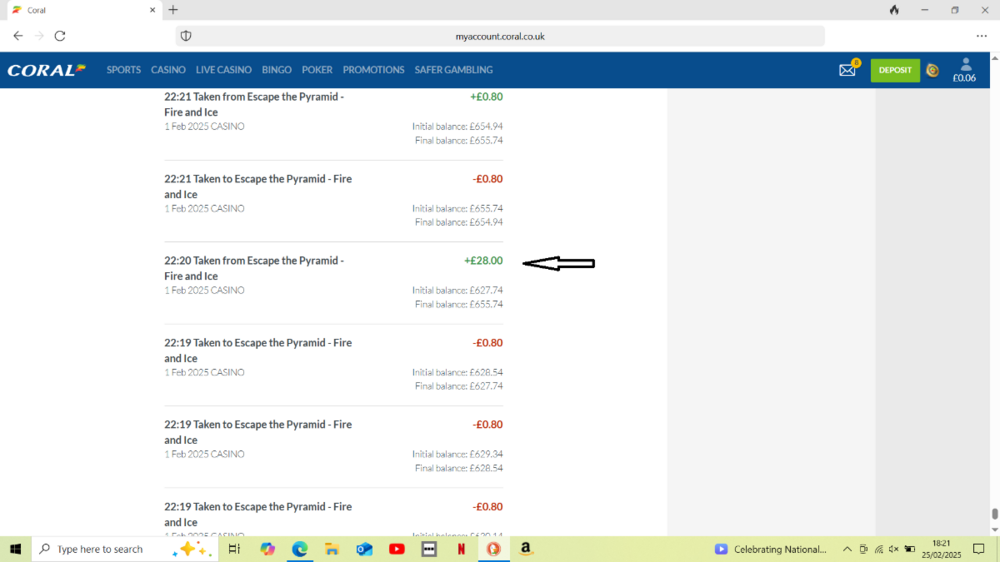Open the account profile icon

point(965,65)
